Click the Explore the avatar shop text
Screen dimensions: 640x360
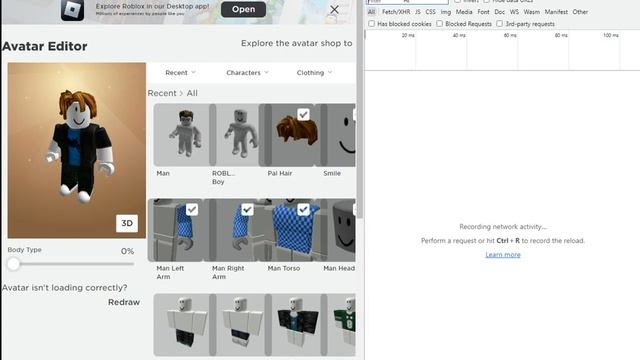point(296,43)
